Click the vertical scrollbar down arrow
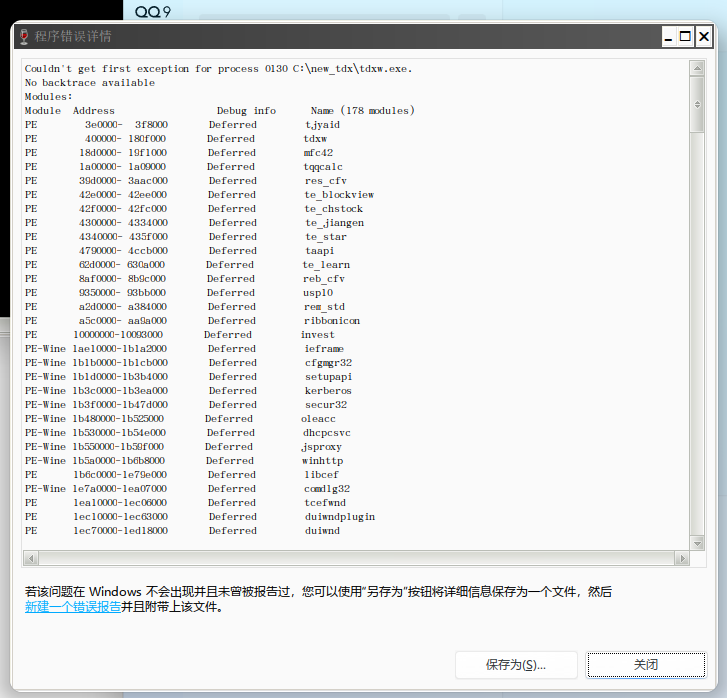The height and width of the screenshot is (698, 727). point(697,543)
